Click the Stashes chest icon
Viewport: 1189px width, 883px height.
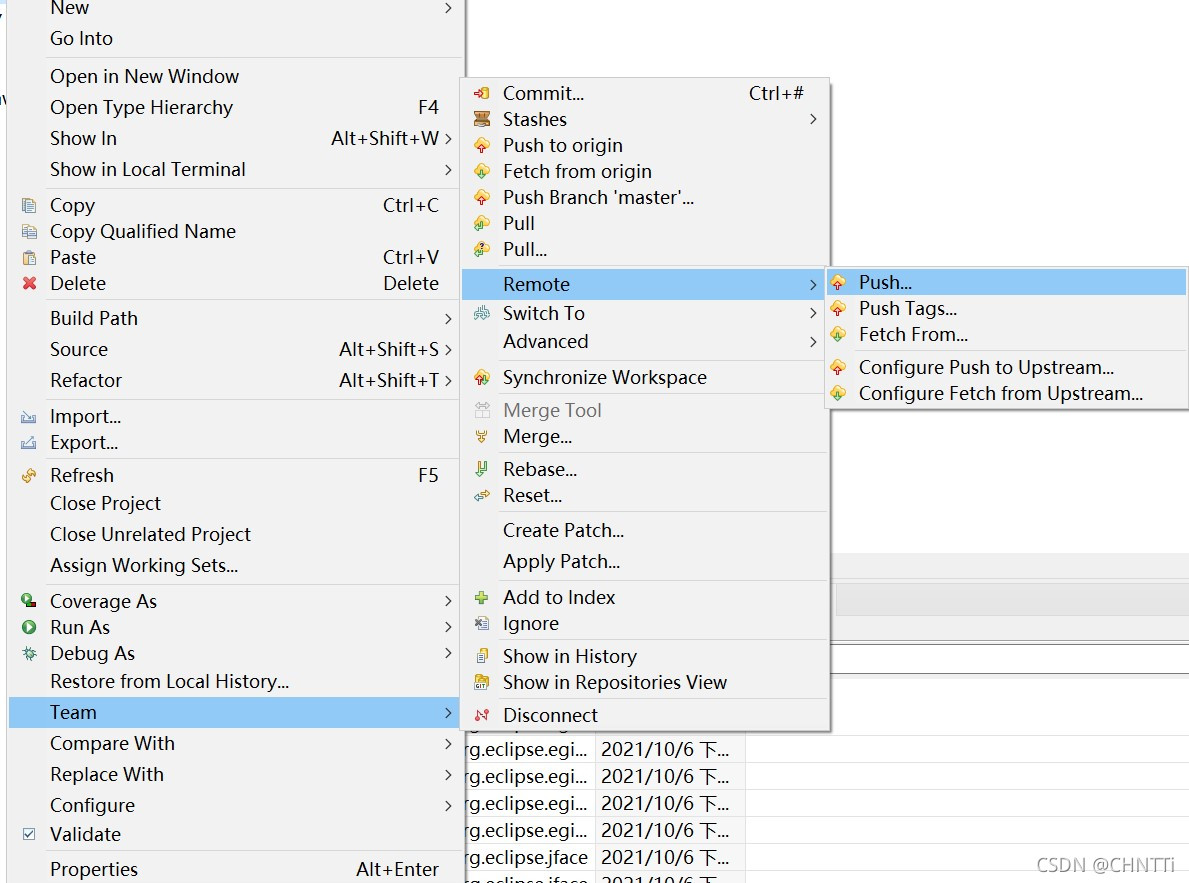pos(482,119)
